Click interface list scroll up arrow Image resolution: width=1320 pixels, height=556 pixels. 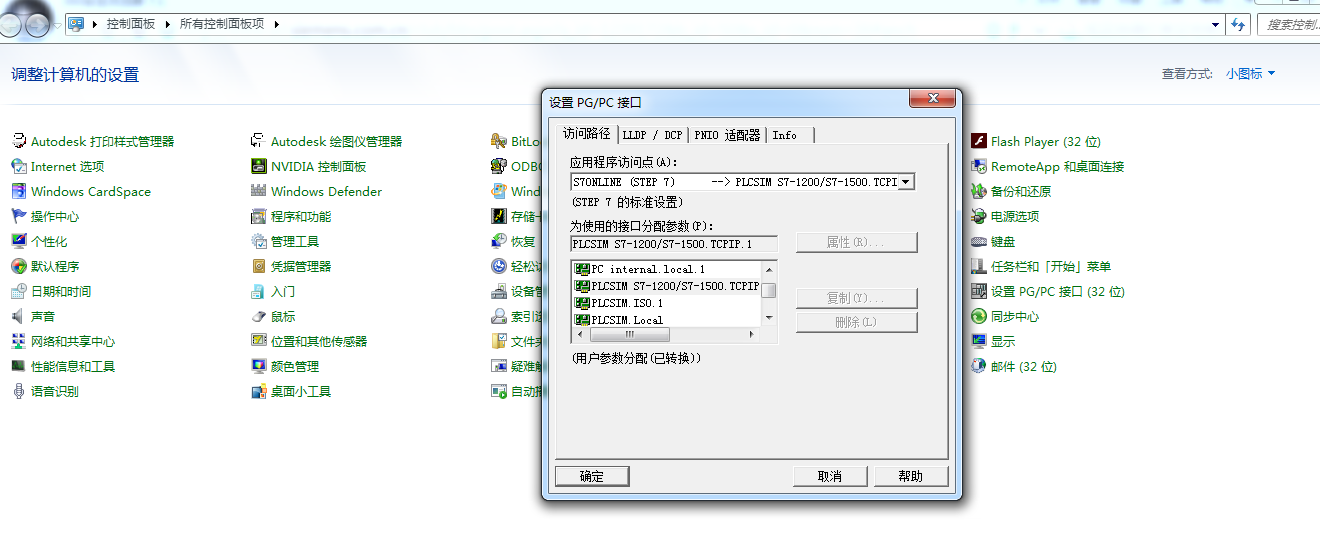point(769,269)
